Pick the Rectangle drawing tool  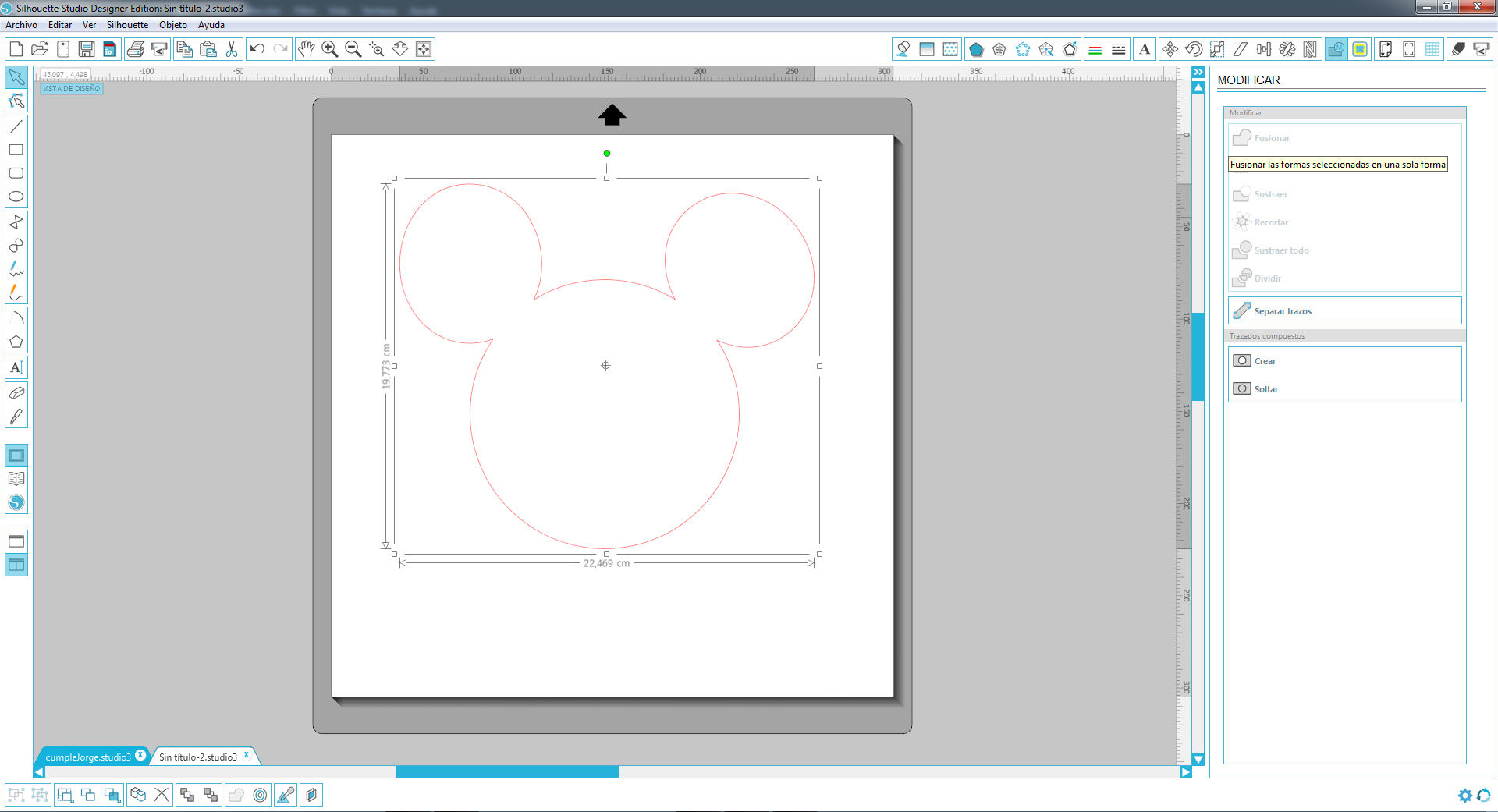coord(16,150)
